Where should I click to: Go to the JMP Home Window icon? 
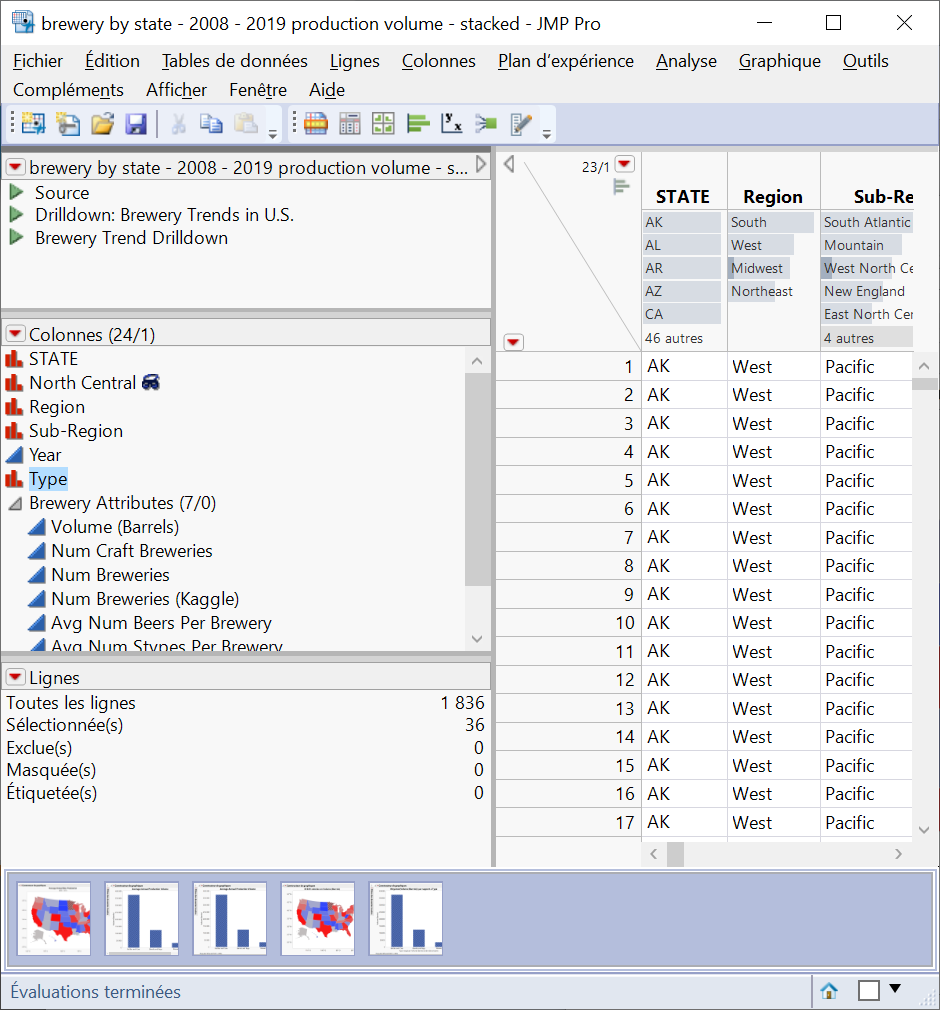pyautogui.click(x=829, y=991)
